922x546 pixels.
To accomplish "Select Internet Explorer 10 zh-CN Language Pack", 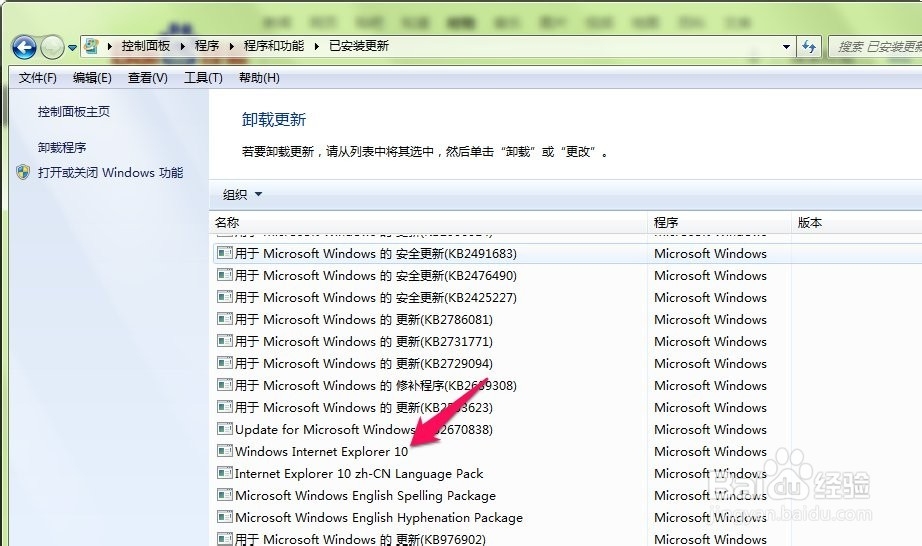I will click(x=566, y=474).
